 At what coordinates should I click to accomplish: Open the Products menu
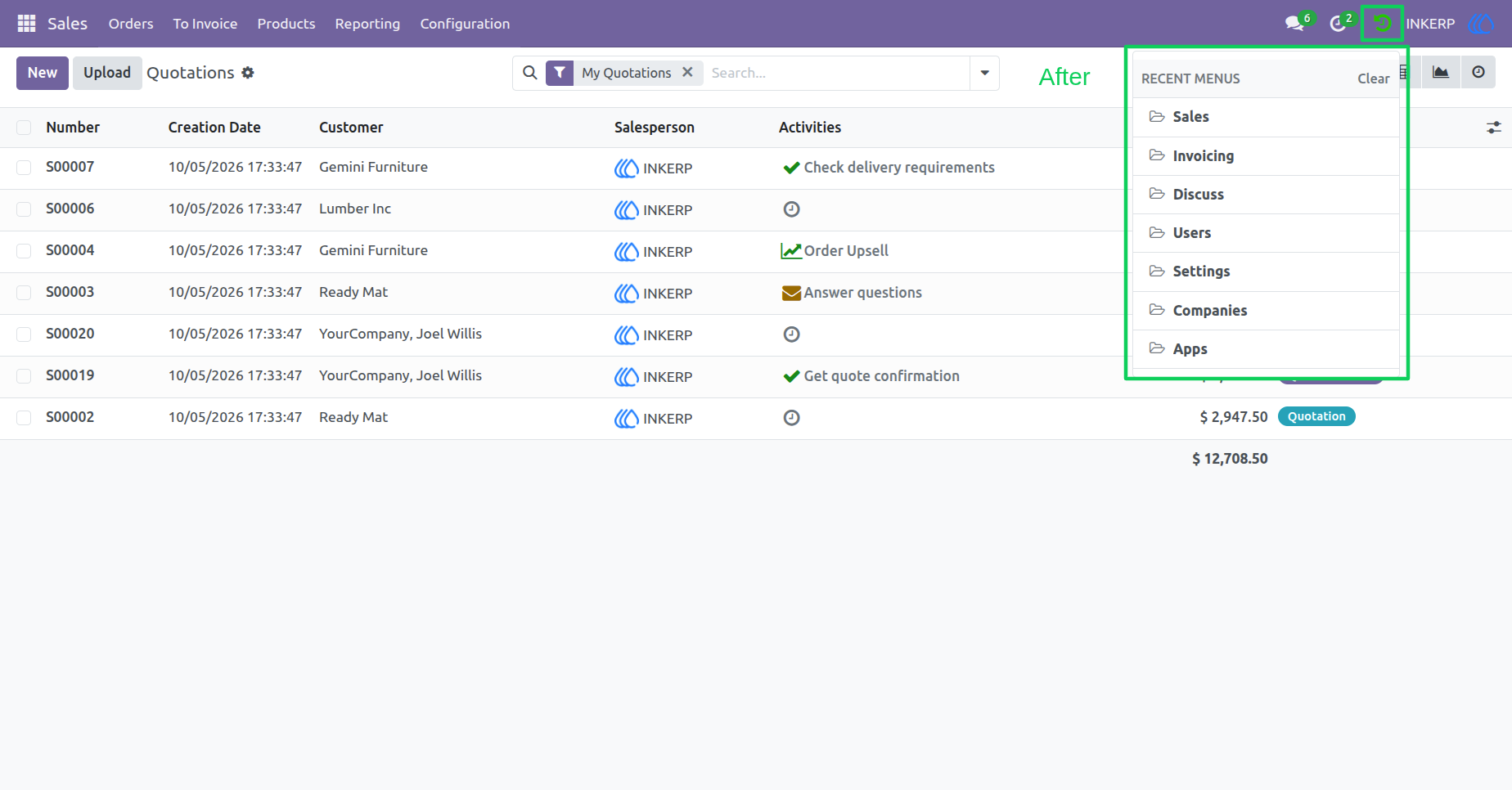click(x=286, y=24)
